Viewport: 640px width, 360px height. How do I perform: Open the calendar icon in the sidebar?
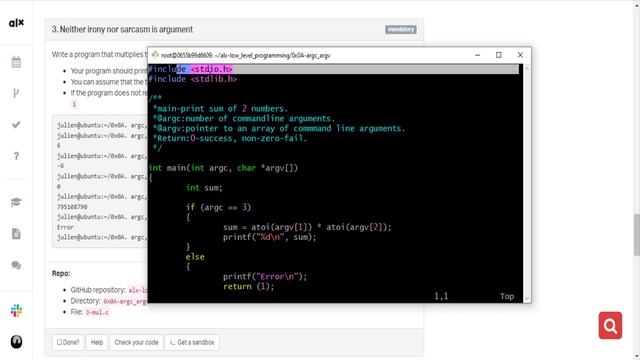(x=16, y=62)
